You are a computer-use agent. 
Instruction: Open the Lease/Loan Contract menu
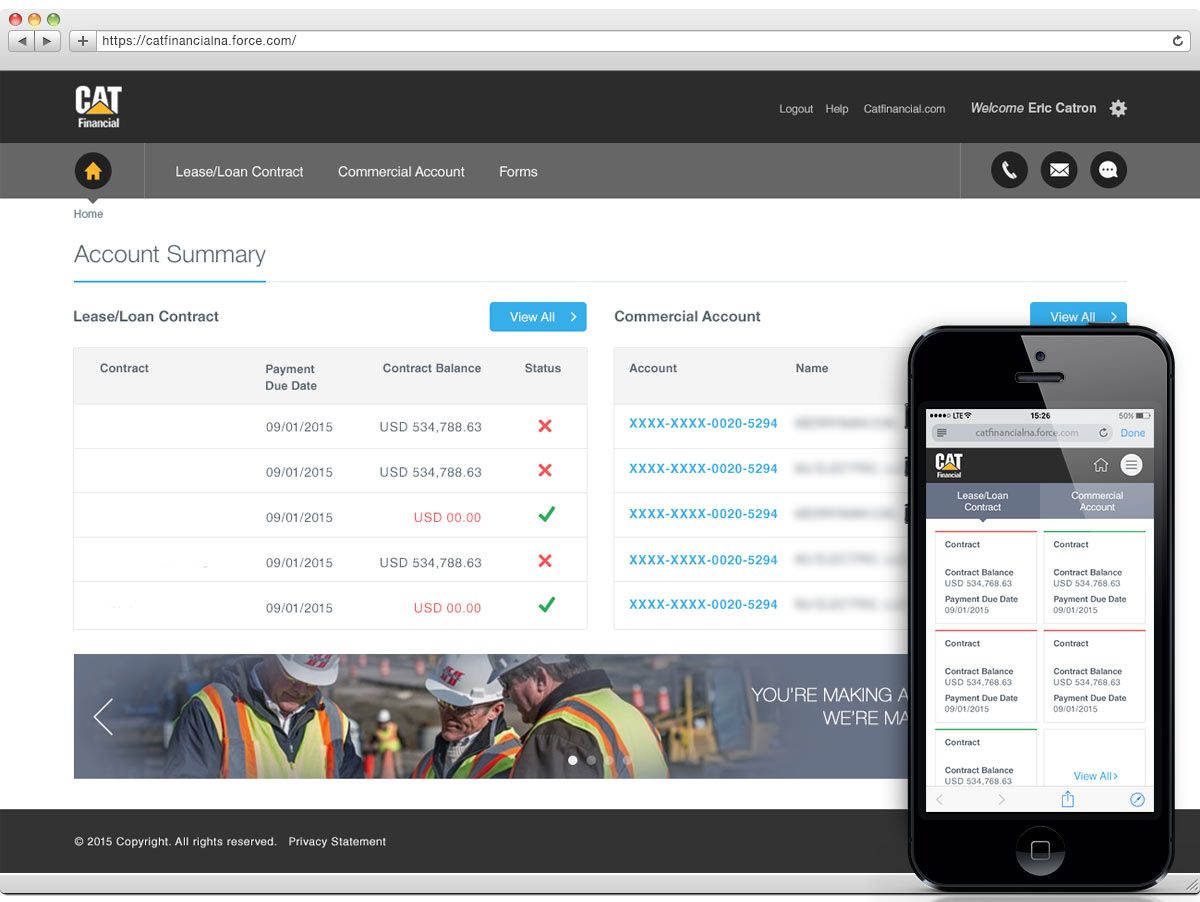point(239,172)
